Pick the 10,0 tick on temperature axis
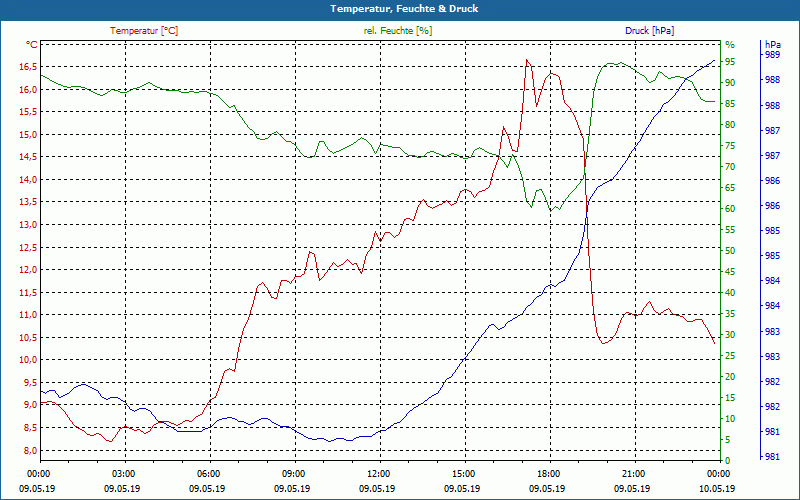Screen dimensions: 800x500 (x=28, y=360)
